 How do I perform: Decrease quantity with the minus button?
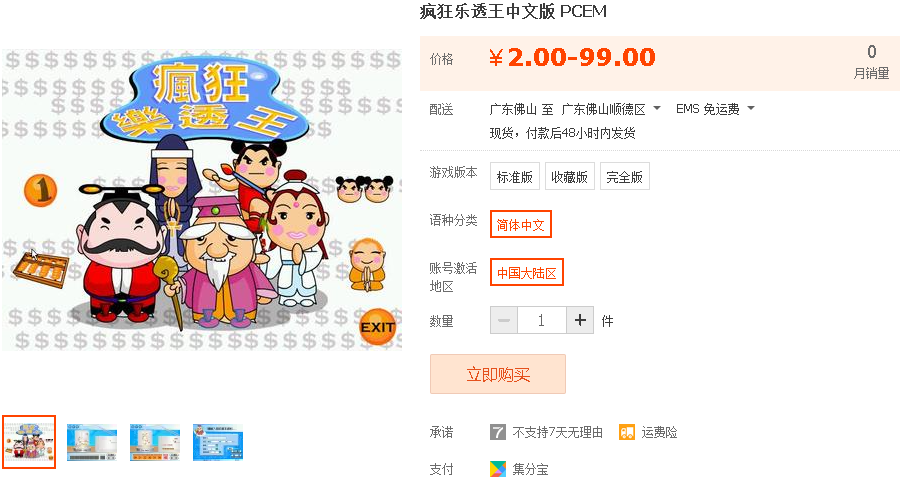click(504, 320)
